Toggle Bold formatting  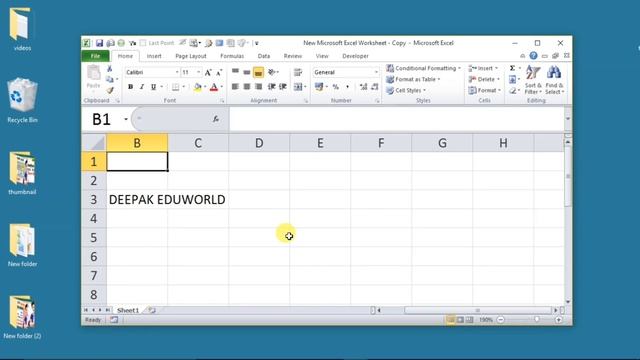pos(131,87)
